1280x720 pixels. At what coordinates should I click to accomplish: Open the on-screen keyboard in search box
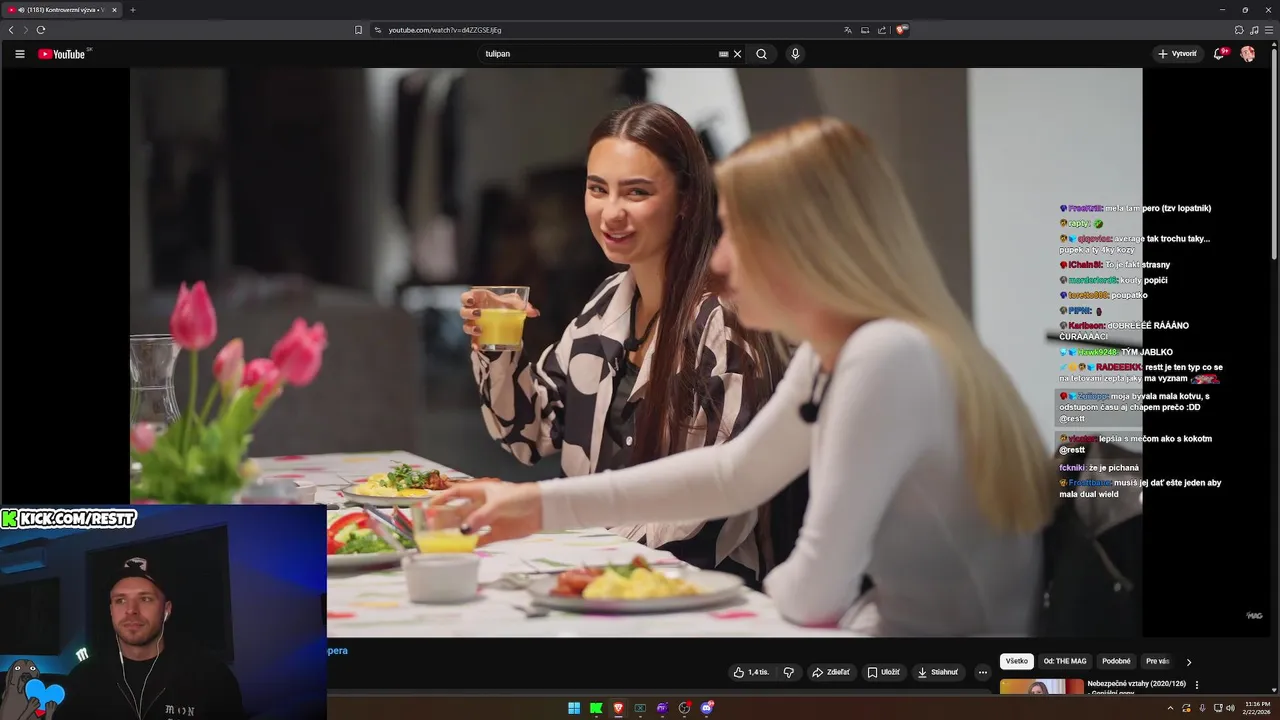[x=723, y=54]
